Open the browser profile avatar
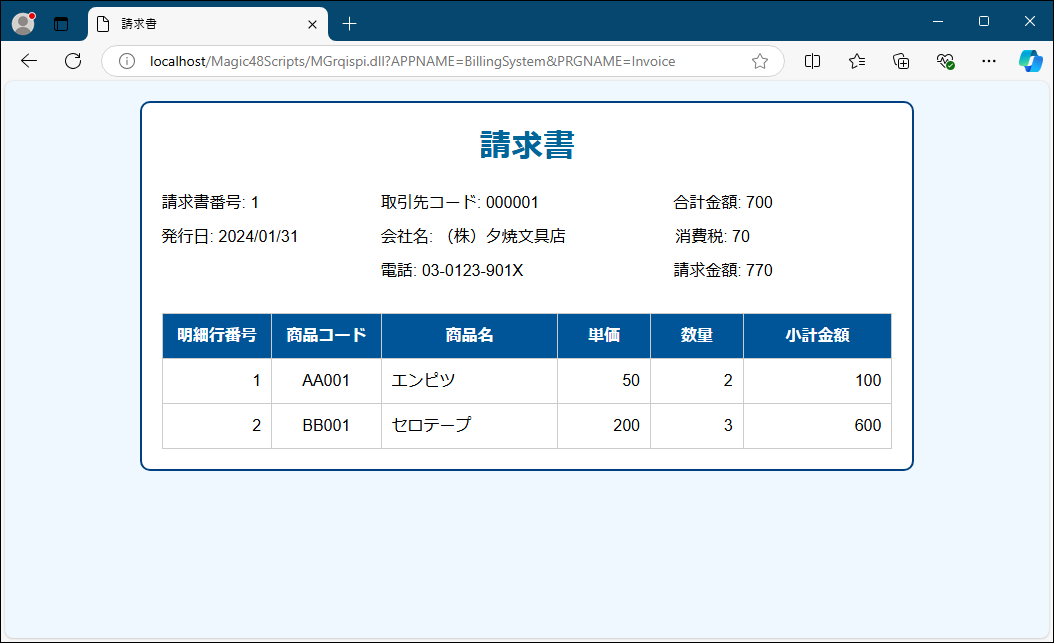 [23, 22]
